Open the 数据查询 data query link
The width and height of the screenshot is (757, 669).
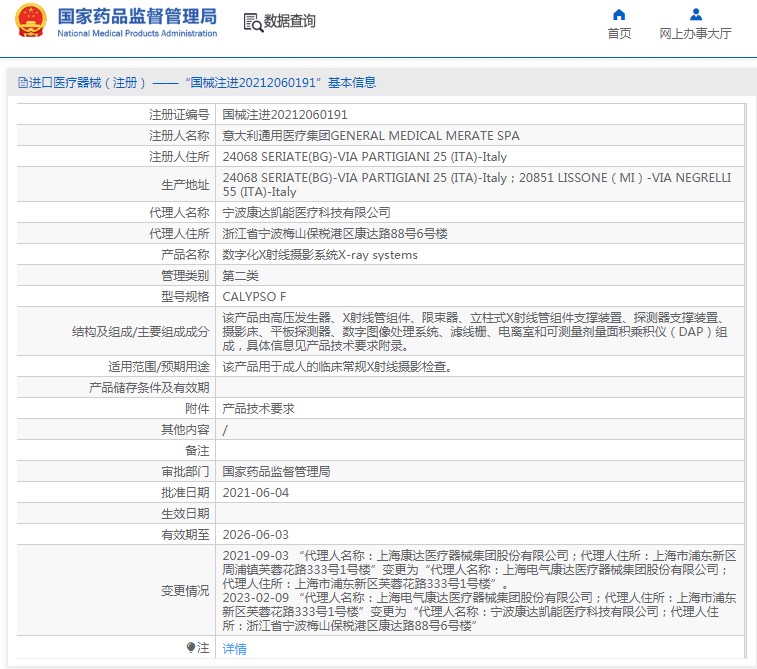289,21
